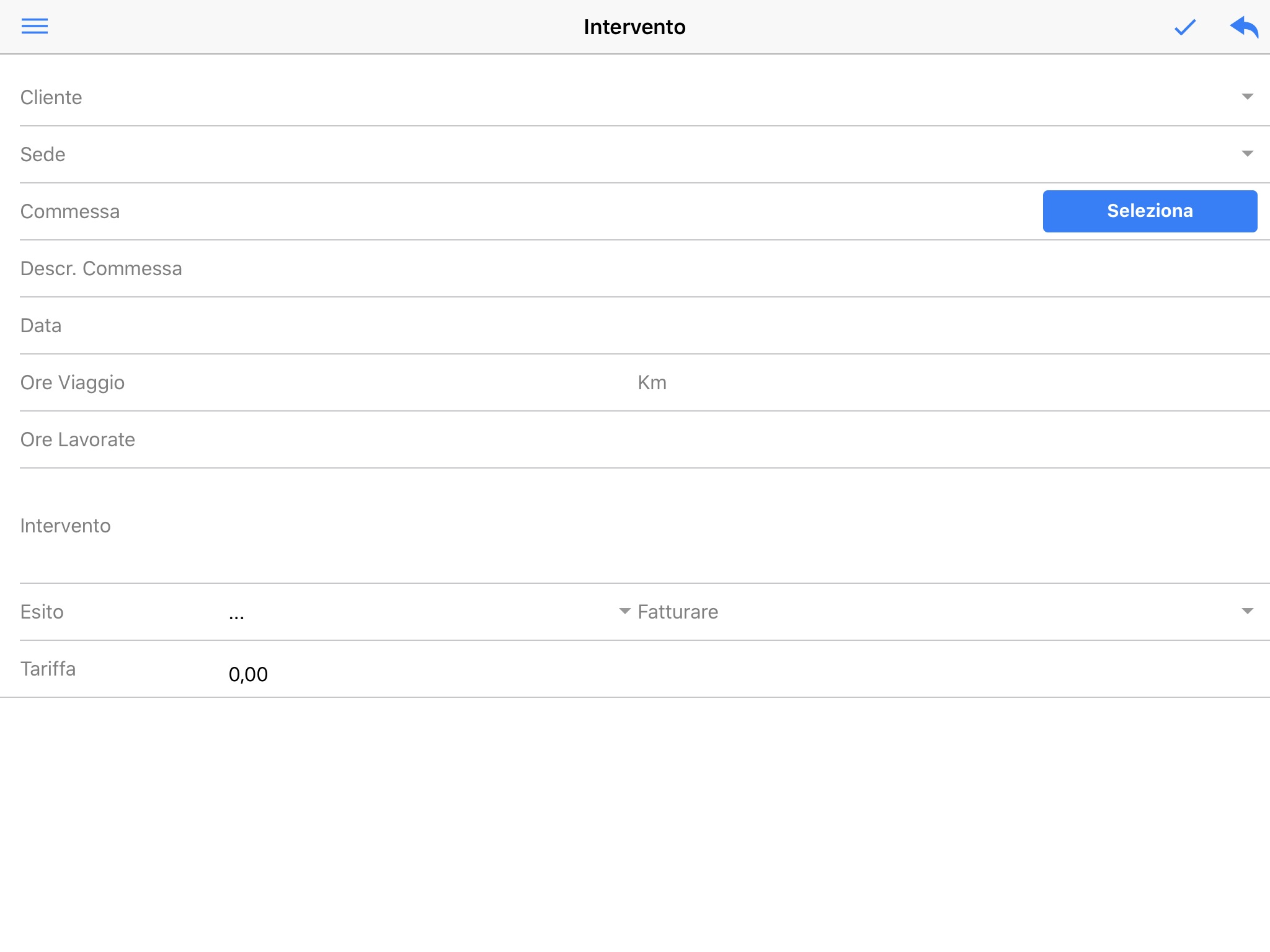Click the Tariffa label
Screen dimensions: 1270x952
coord(48,669)
